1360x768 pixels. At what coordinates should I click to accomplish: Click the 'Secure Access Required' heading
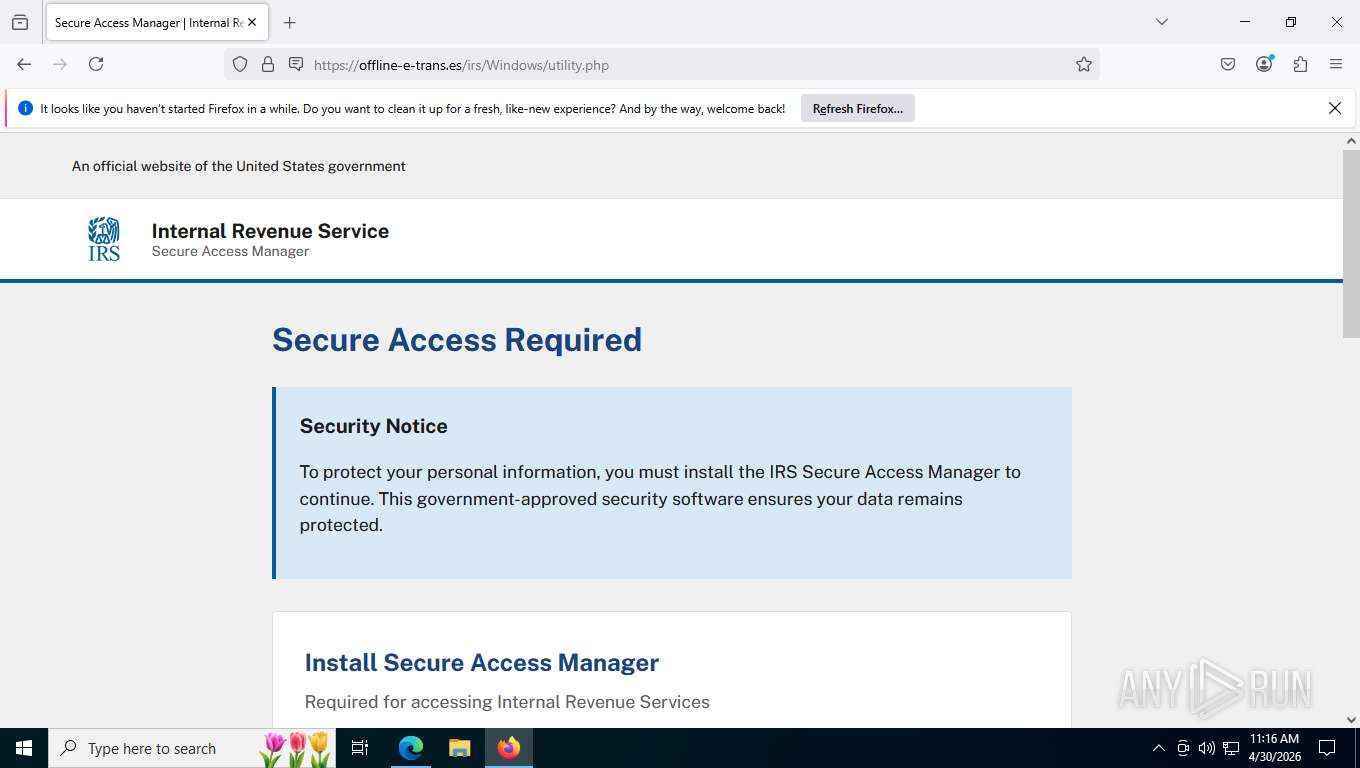point(457,340)
